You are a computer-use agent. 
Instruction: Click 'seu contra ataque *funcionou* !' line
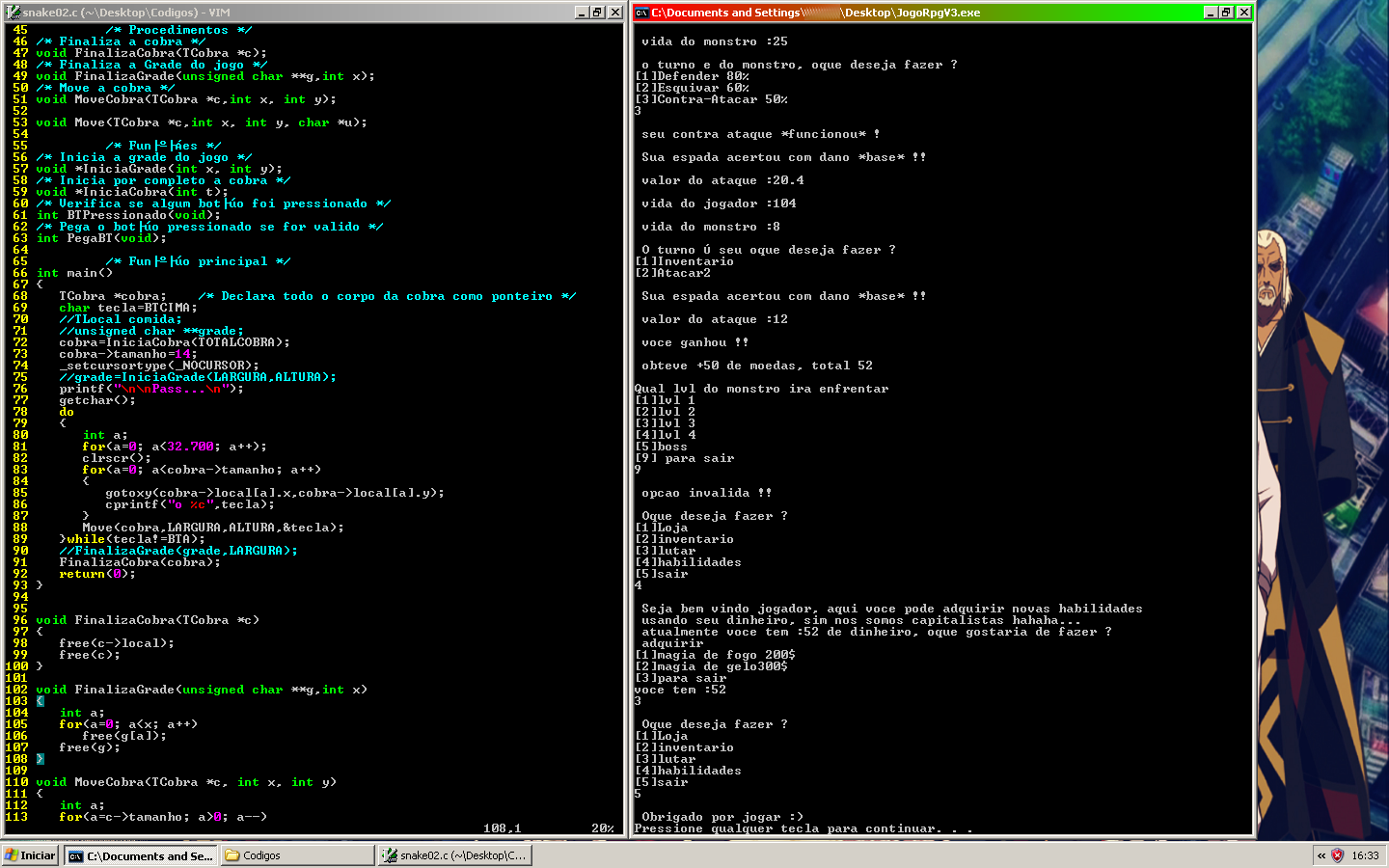point(761,134)
